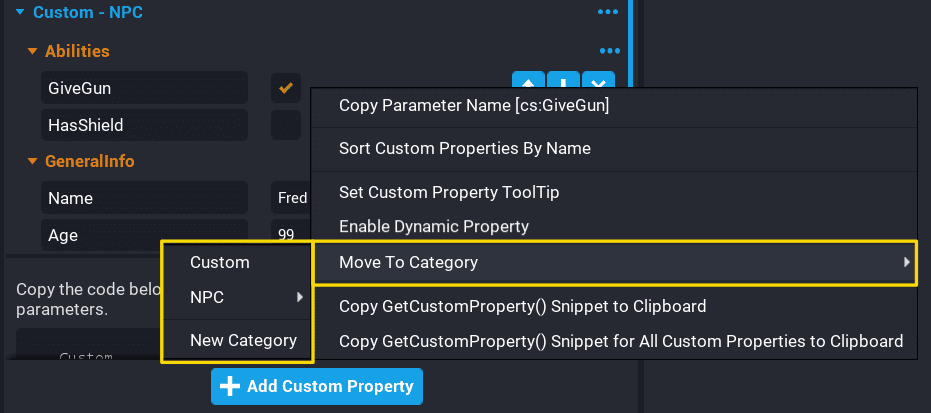931x413 pixels.
Task: Click the Name property value field
Action: tap(290, 198)
